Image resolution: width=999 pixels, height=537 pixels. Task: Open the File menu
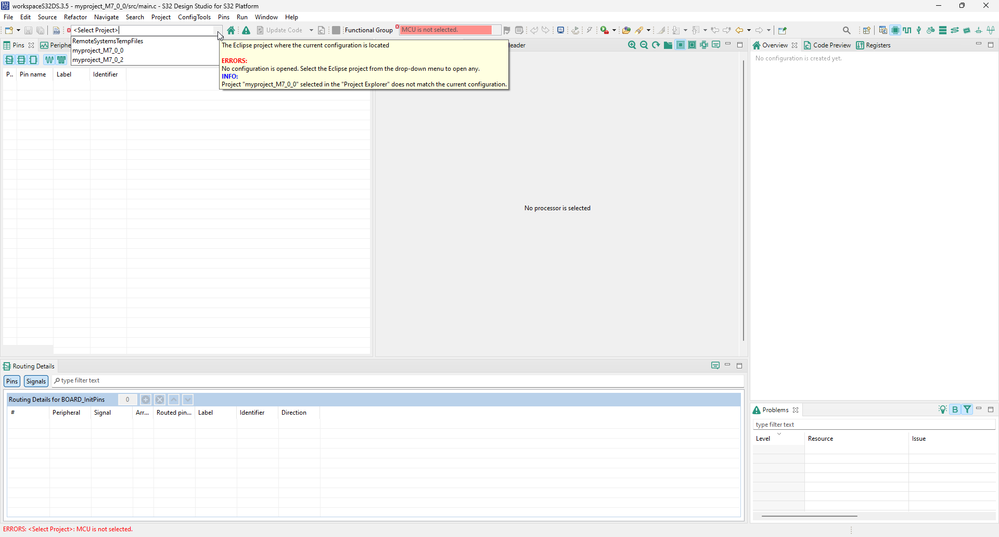[x=8, y=17]
